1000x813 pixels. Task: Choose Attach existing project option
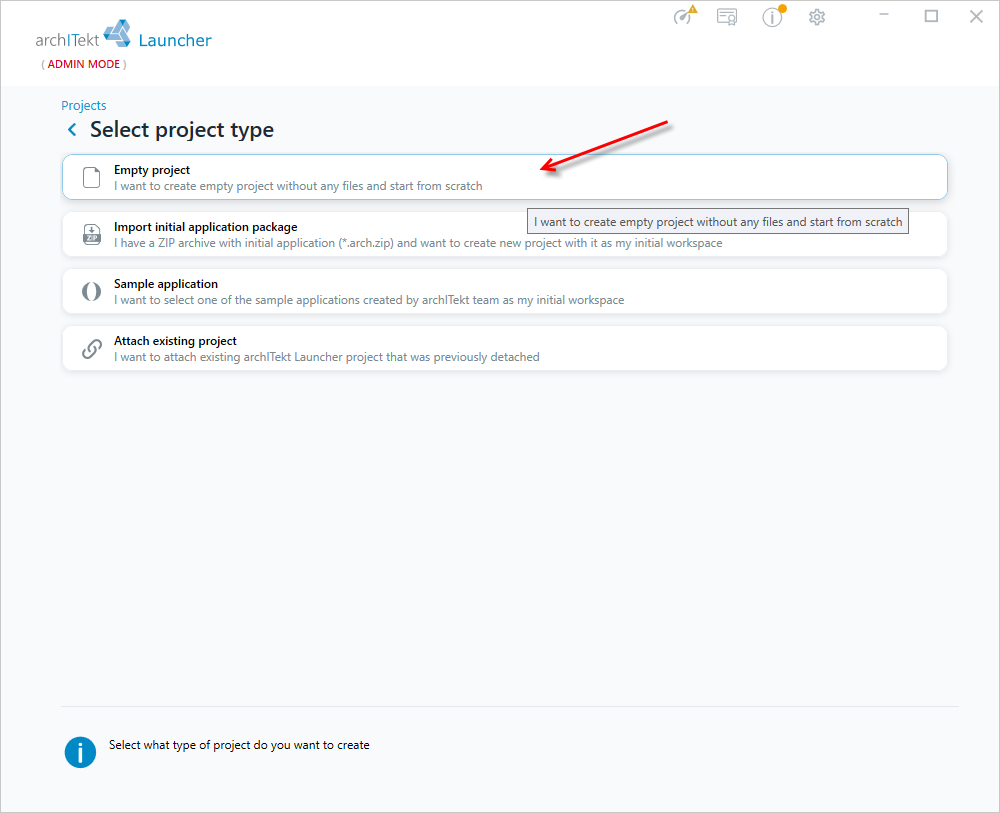[x=504, y=348]
